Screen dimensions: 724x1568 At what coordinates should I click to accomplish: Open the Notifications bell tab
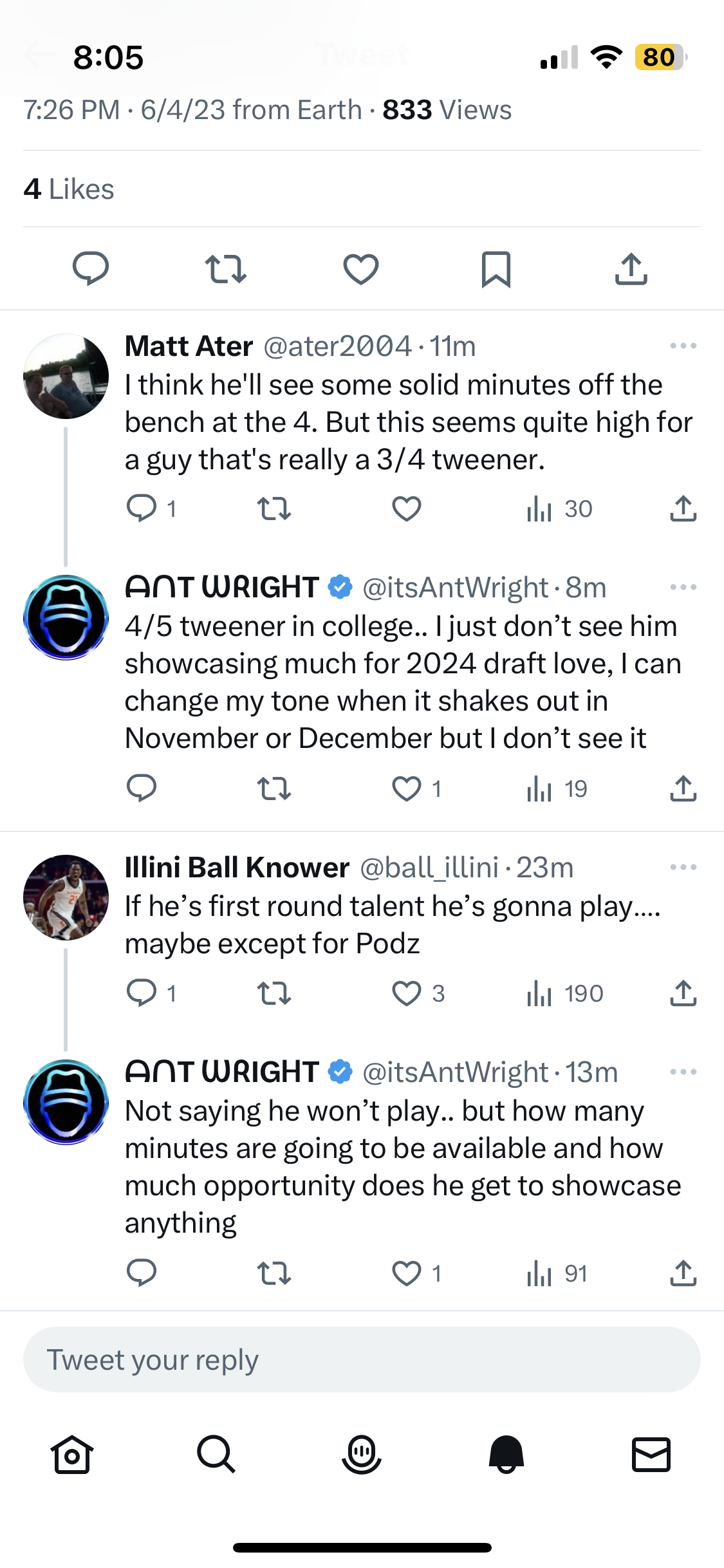(x=506, y=1455)
